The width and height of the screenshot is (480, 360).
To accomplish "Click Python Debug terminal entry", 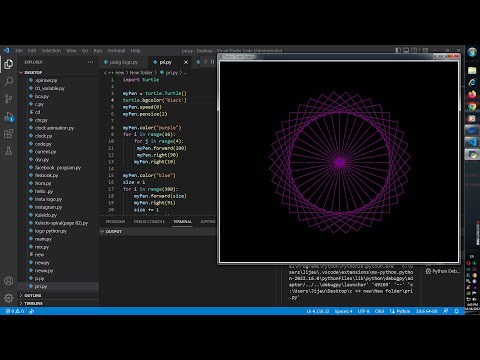I will click(443, 271).
